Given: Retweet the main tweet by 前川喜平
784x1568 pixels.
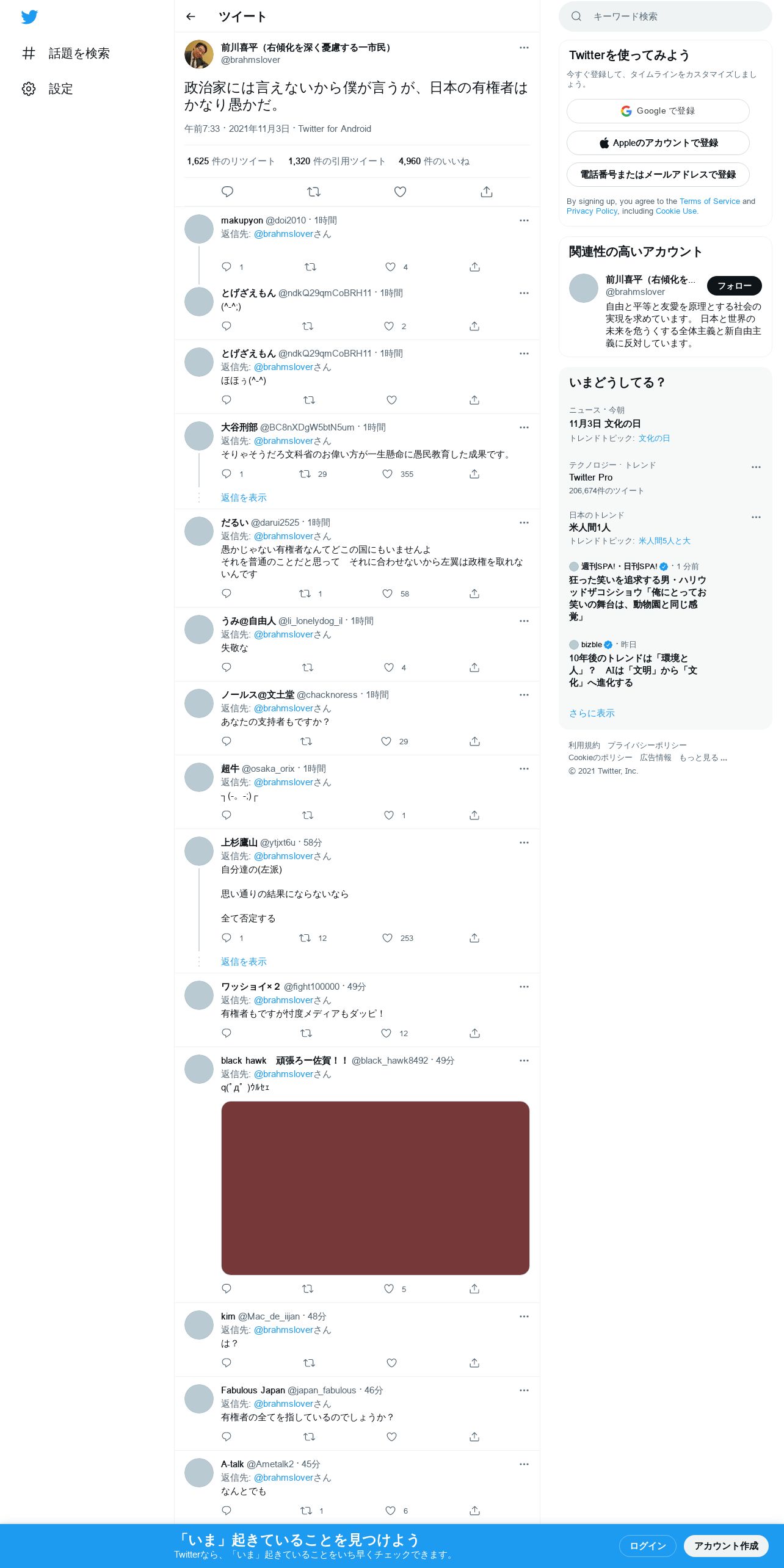Looking at the screenshot, I should 314,192.
